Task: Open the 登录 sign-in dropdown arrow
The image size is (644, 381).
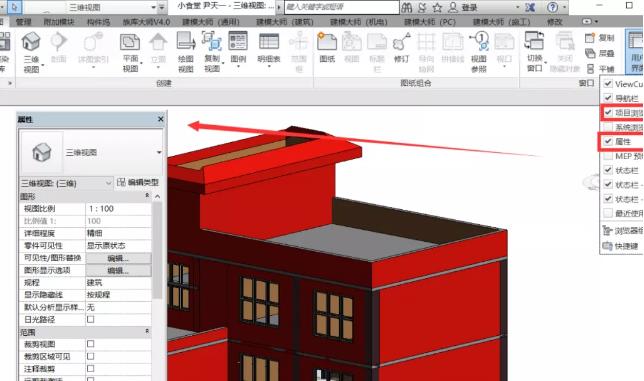Action: [x=517, y=7]
